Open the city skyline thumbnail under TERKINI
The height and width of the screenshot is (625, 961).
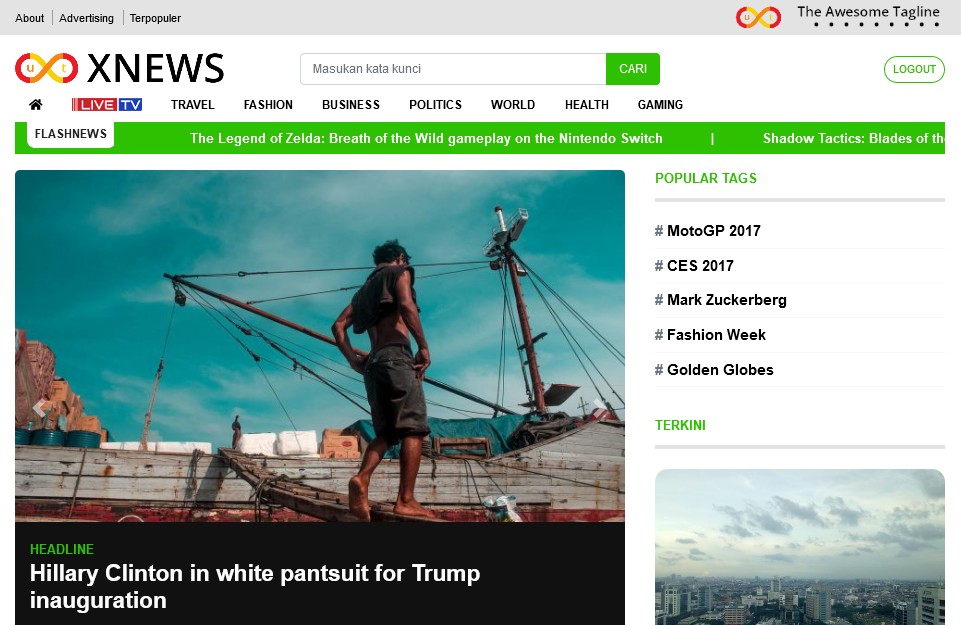click(799, 547)
